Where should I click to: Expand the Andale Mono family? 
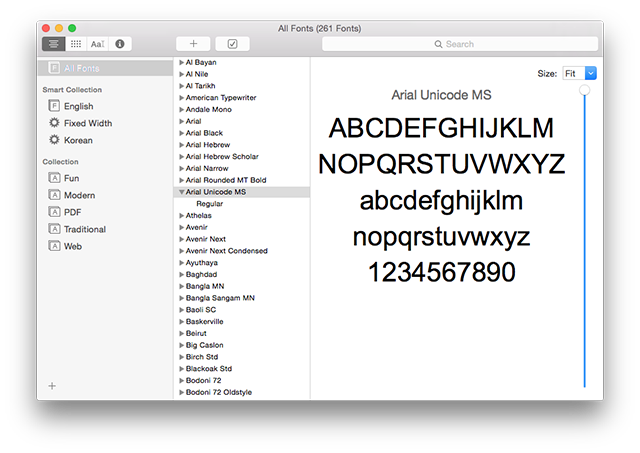181,109
